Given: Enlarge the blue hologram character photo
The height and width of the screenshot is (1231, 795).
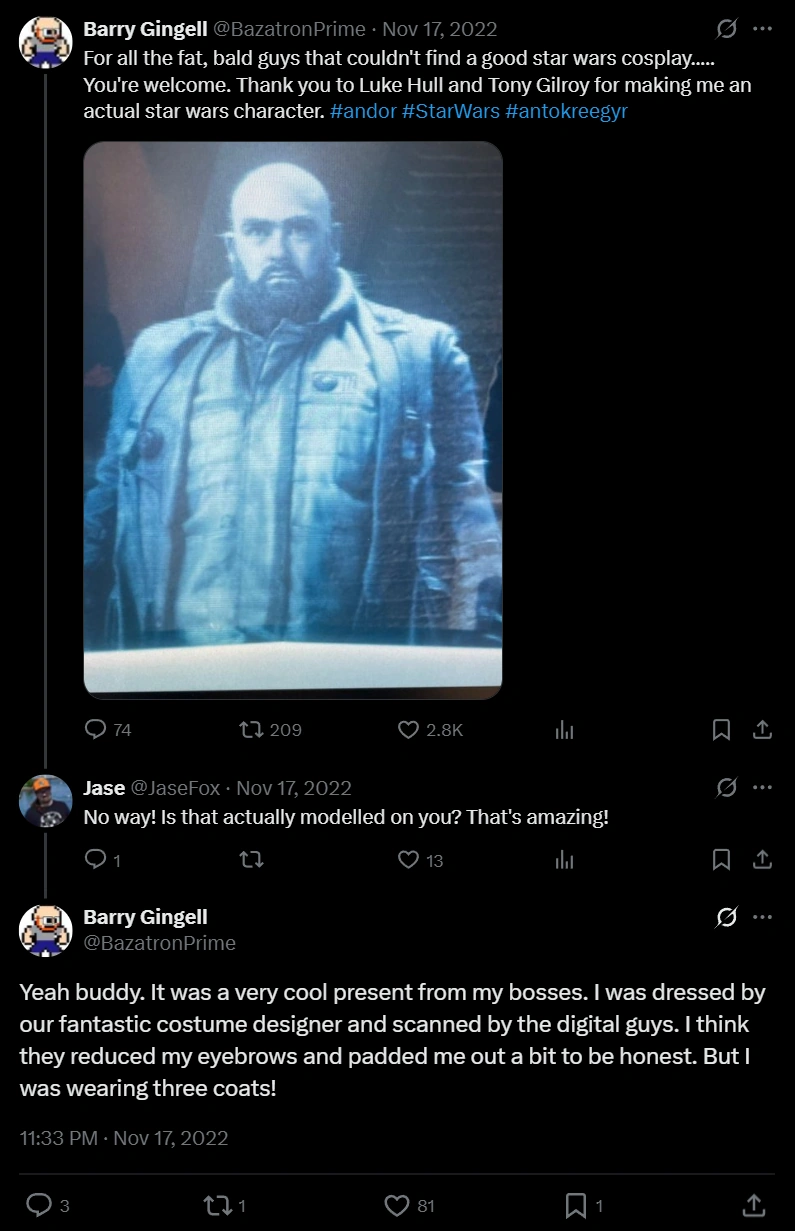Looking at the screenshot, I should click(x=293, y=419).
